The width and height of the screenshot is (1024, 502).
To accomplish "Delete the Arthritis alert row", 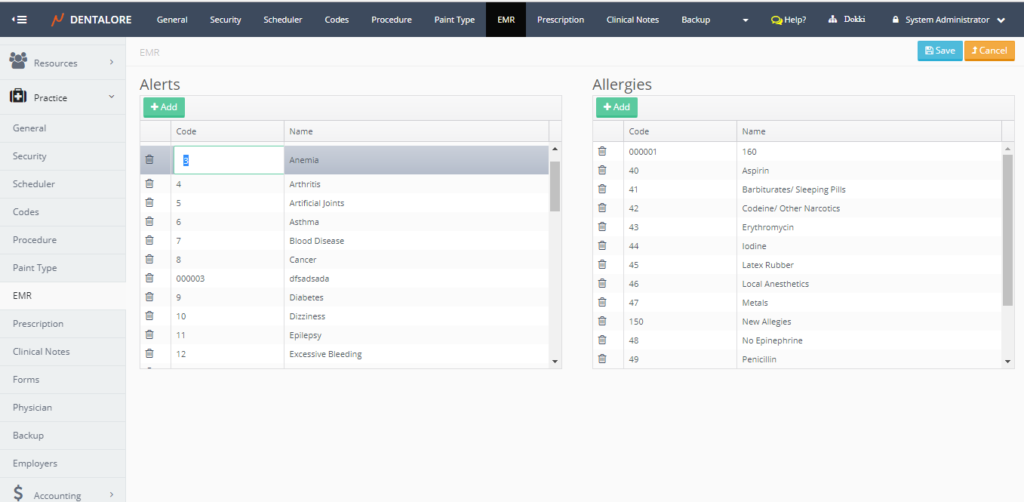I will pyautogui.click(x=149, y=184).
